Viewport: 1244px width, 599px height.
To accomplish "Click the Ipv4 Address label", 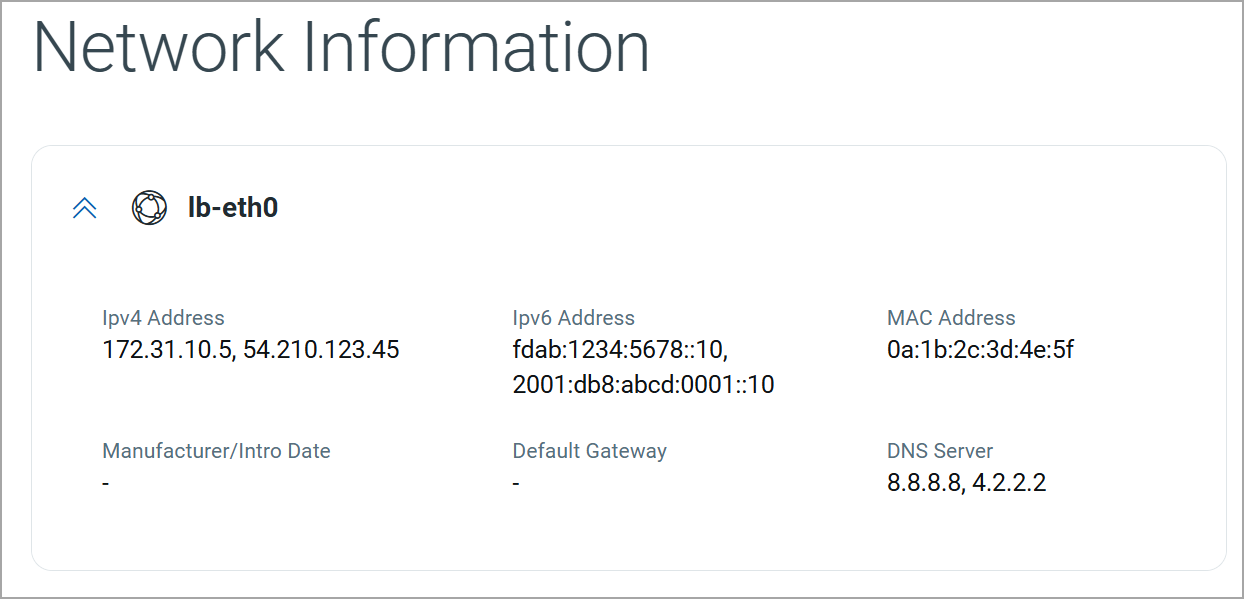I will coord(163,318).
